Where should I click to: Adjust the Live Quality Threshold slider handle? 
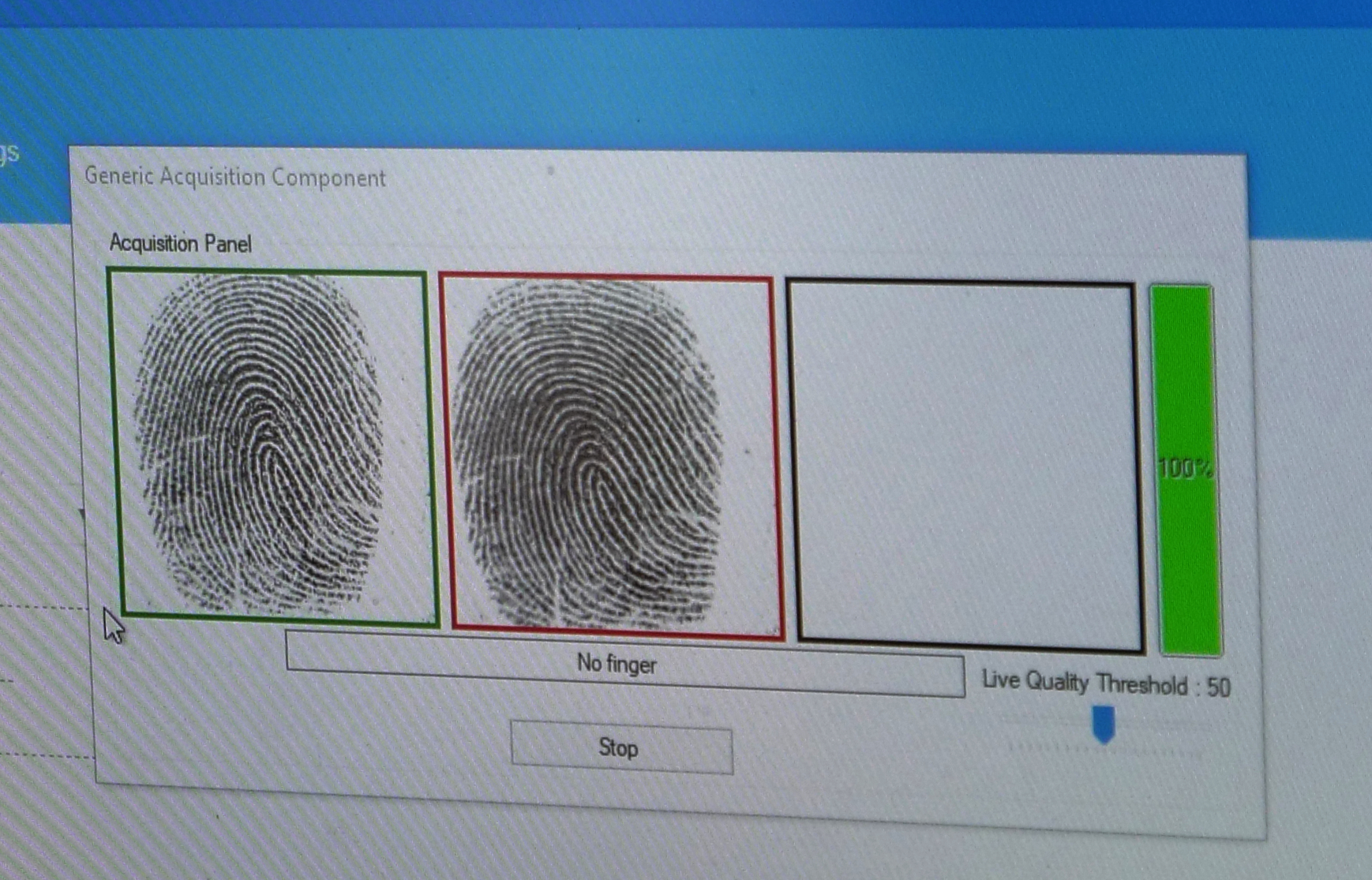1103,724
